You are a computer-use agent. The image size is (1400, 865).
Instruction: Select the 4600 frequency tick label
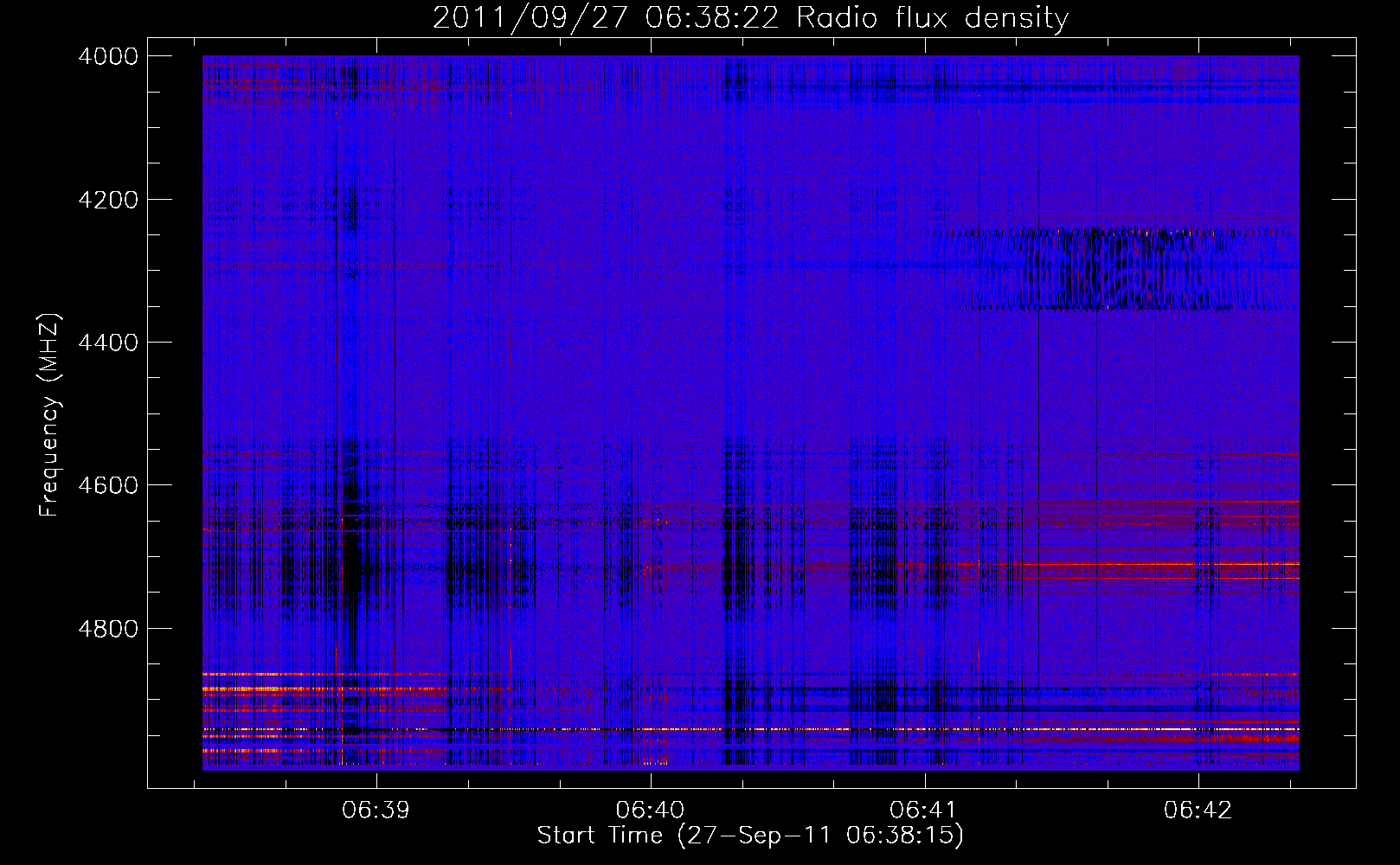[x=108, y=485]
